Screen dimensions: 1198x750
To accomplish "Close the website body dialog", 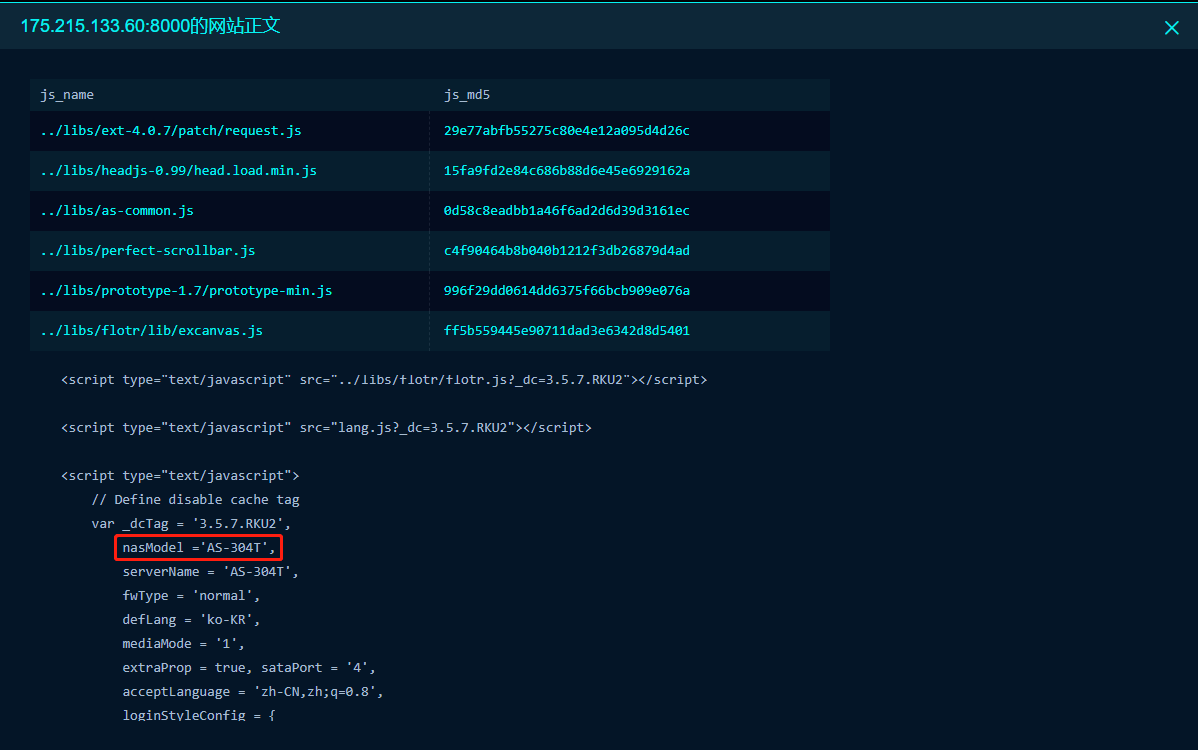I will click(1171, 28).
